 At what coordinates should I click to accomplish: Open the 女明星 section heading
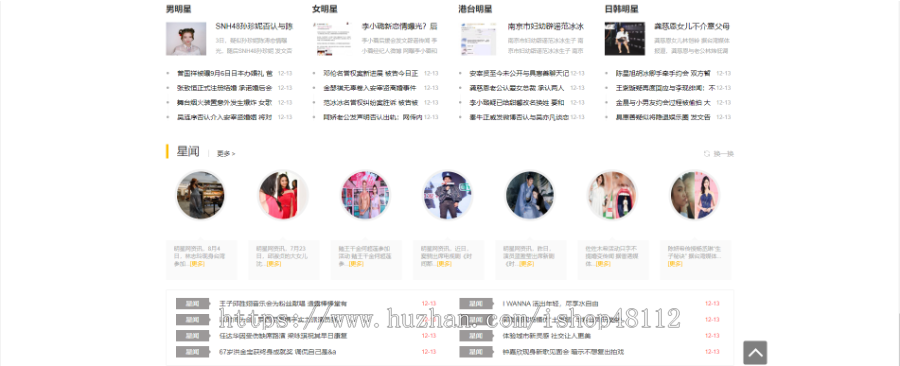click(x=325, y=9)
